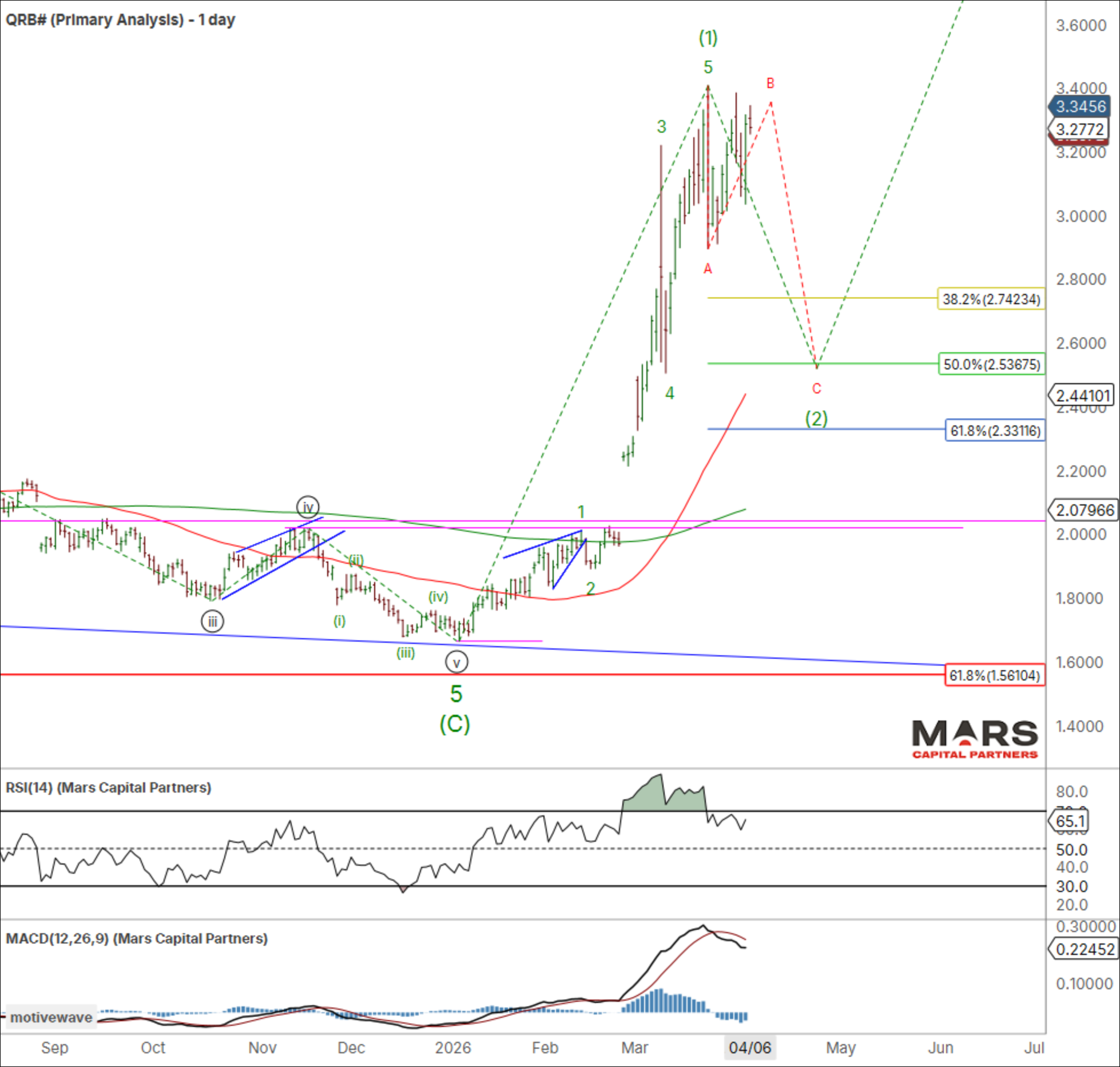The height and width of the screenshot is (1067, 1120).
Task: Click the circled iv wave label
Action: (308, 507)
